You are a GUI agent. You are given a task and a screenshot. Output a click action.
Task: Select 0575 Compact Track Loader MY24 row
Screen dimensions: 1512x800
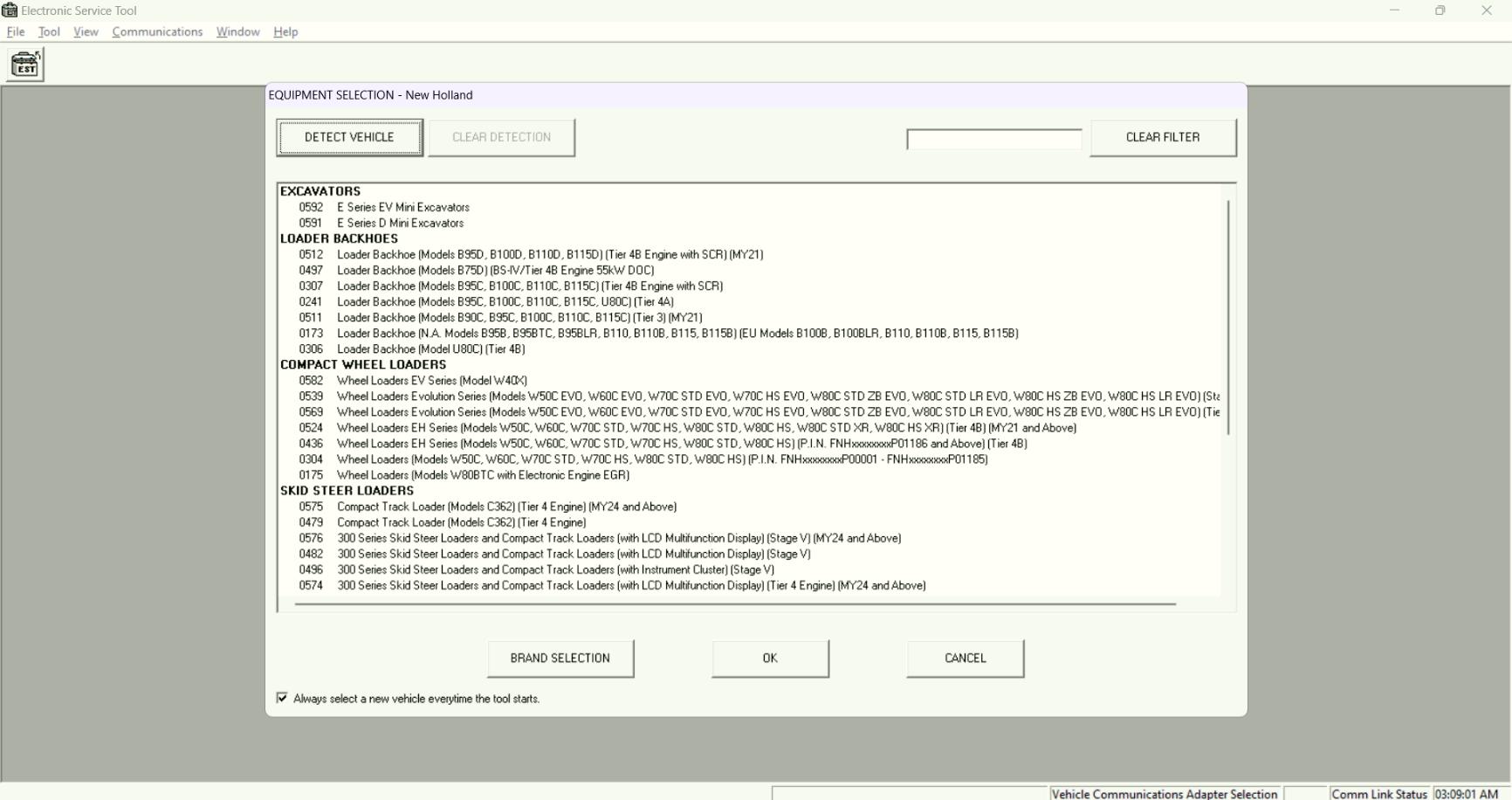tap(488, 506)
